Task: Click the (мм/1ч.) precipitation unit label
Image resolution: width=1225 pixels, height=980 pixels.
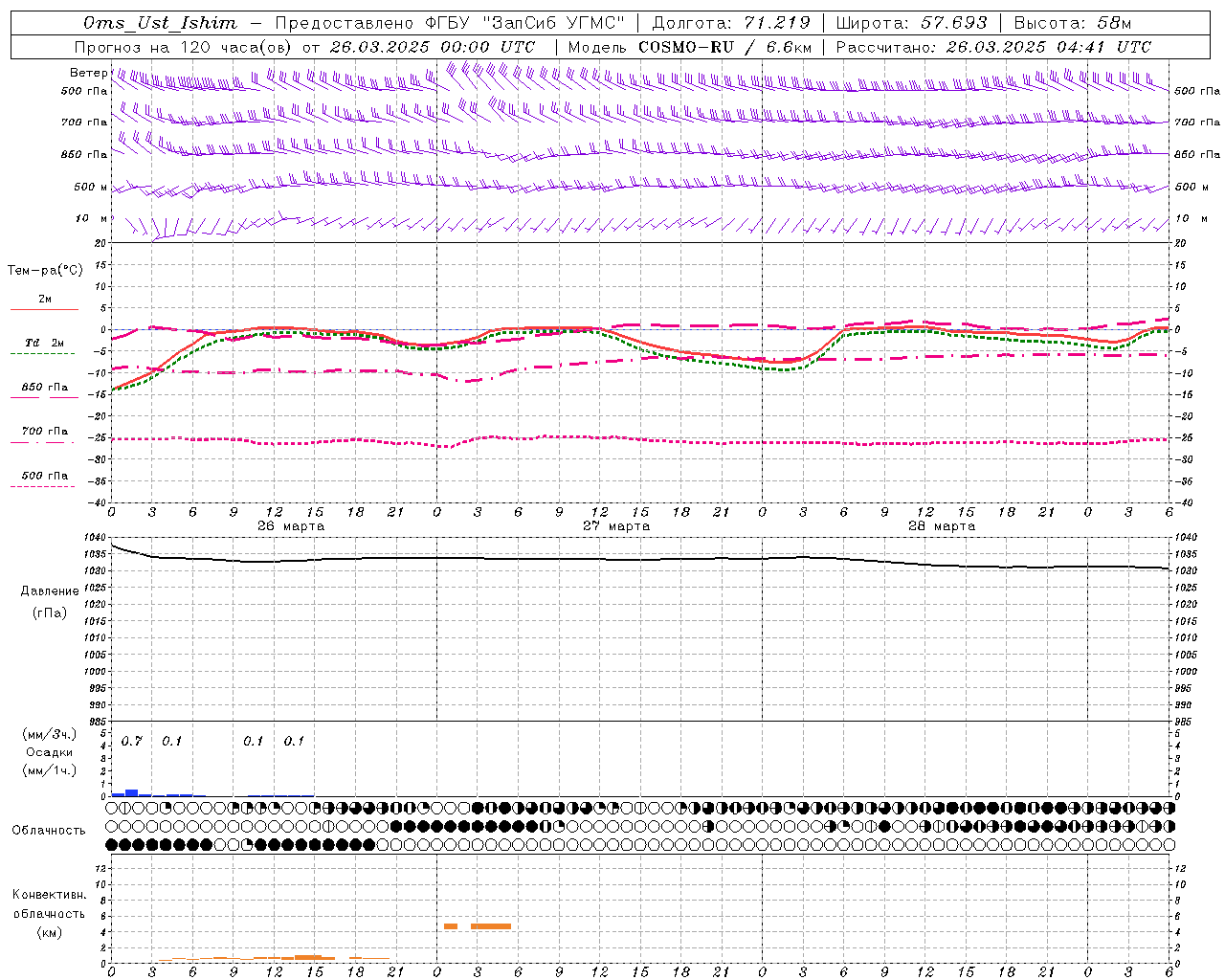Action: (x=49, y=770)
